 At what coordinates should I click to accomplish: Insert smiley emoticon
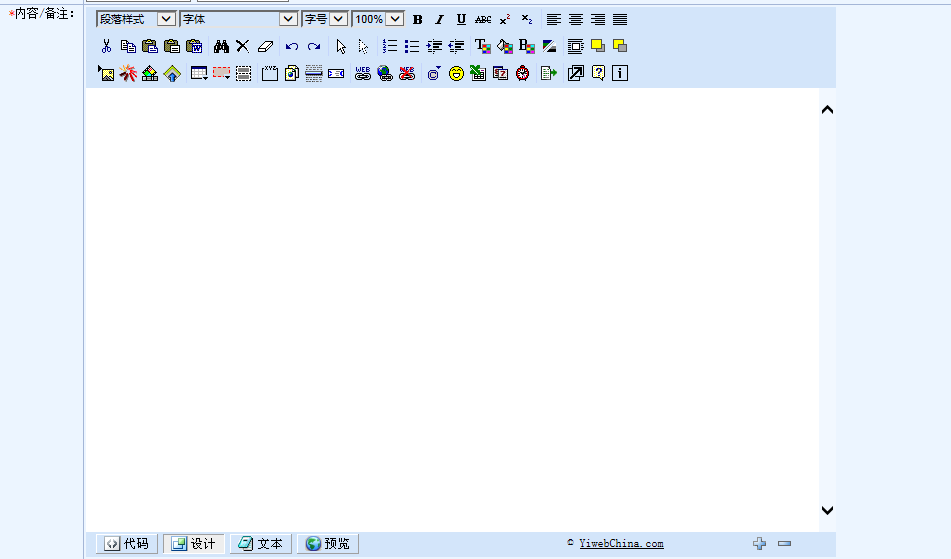click(x=456, y=73)
